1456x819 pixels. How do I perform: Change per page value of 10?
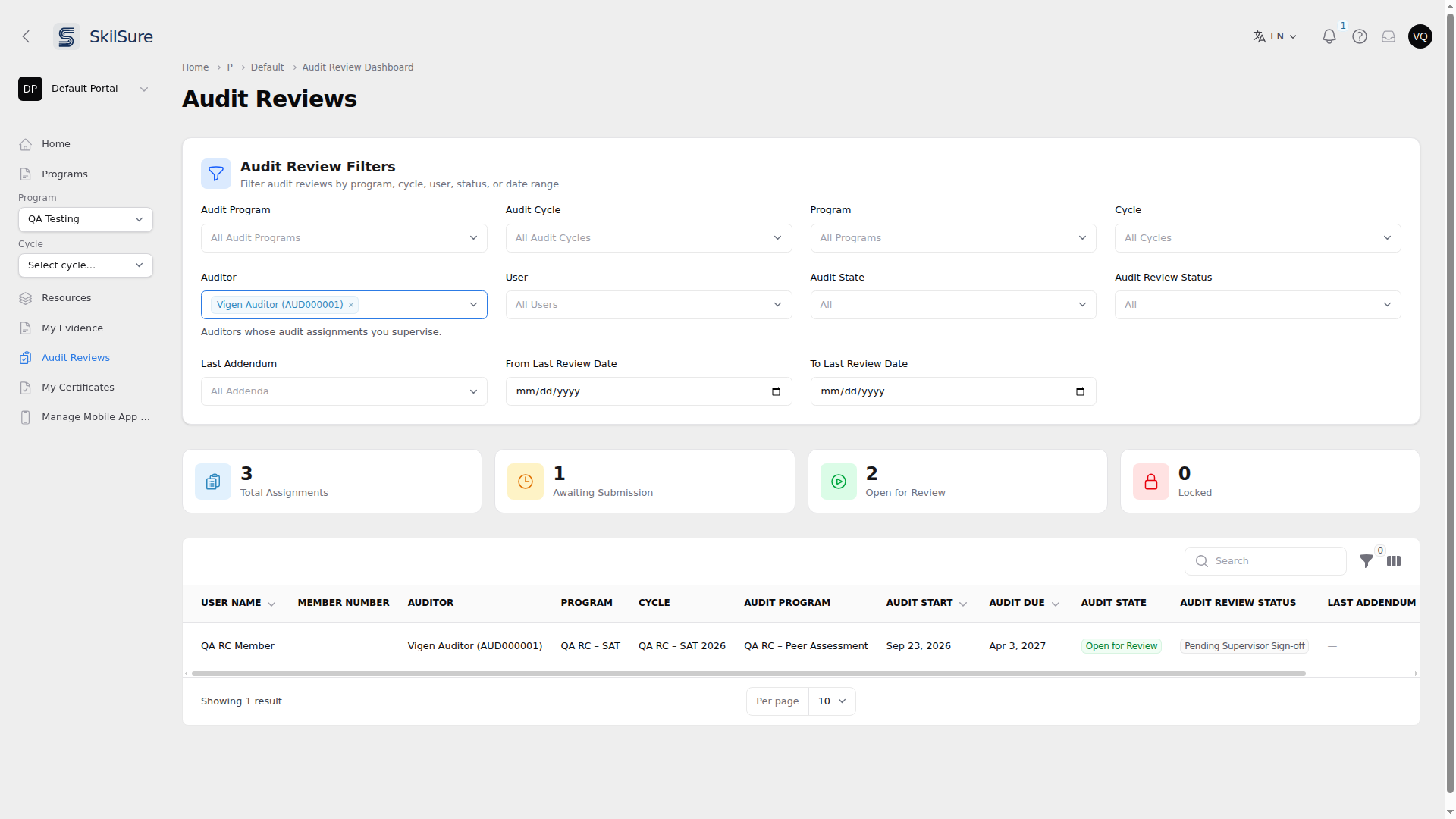[x=832, y=701]
